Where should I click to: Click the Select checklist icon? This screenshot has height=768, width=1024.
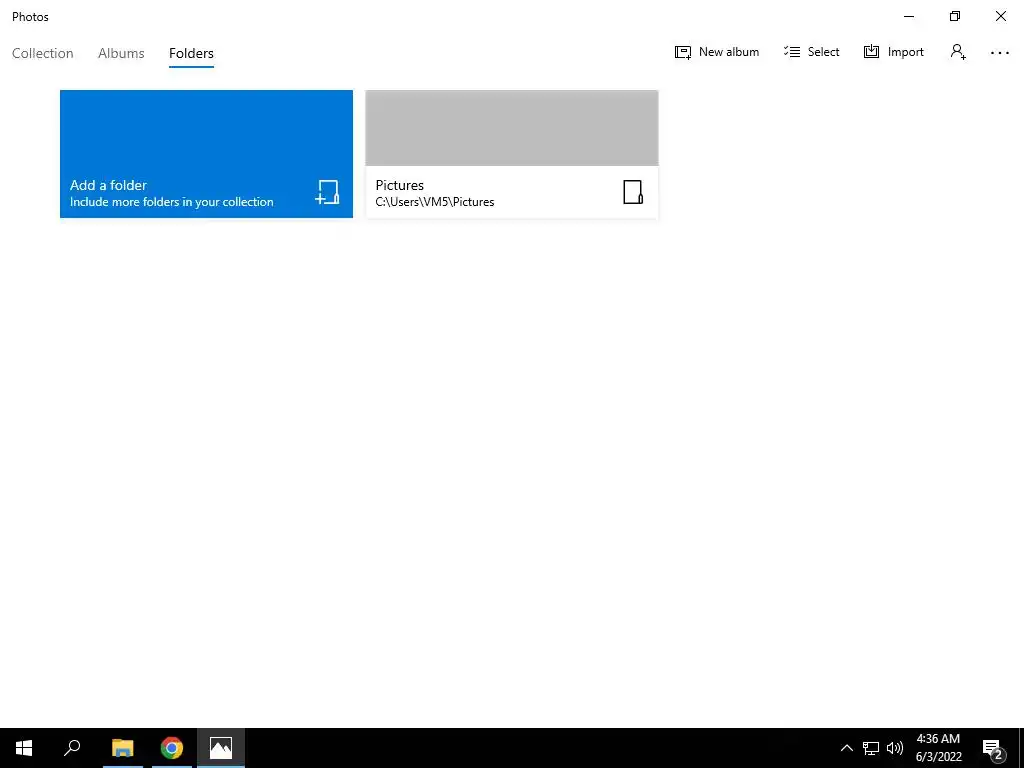pos(792,52)
